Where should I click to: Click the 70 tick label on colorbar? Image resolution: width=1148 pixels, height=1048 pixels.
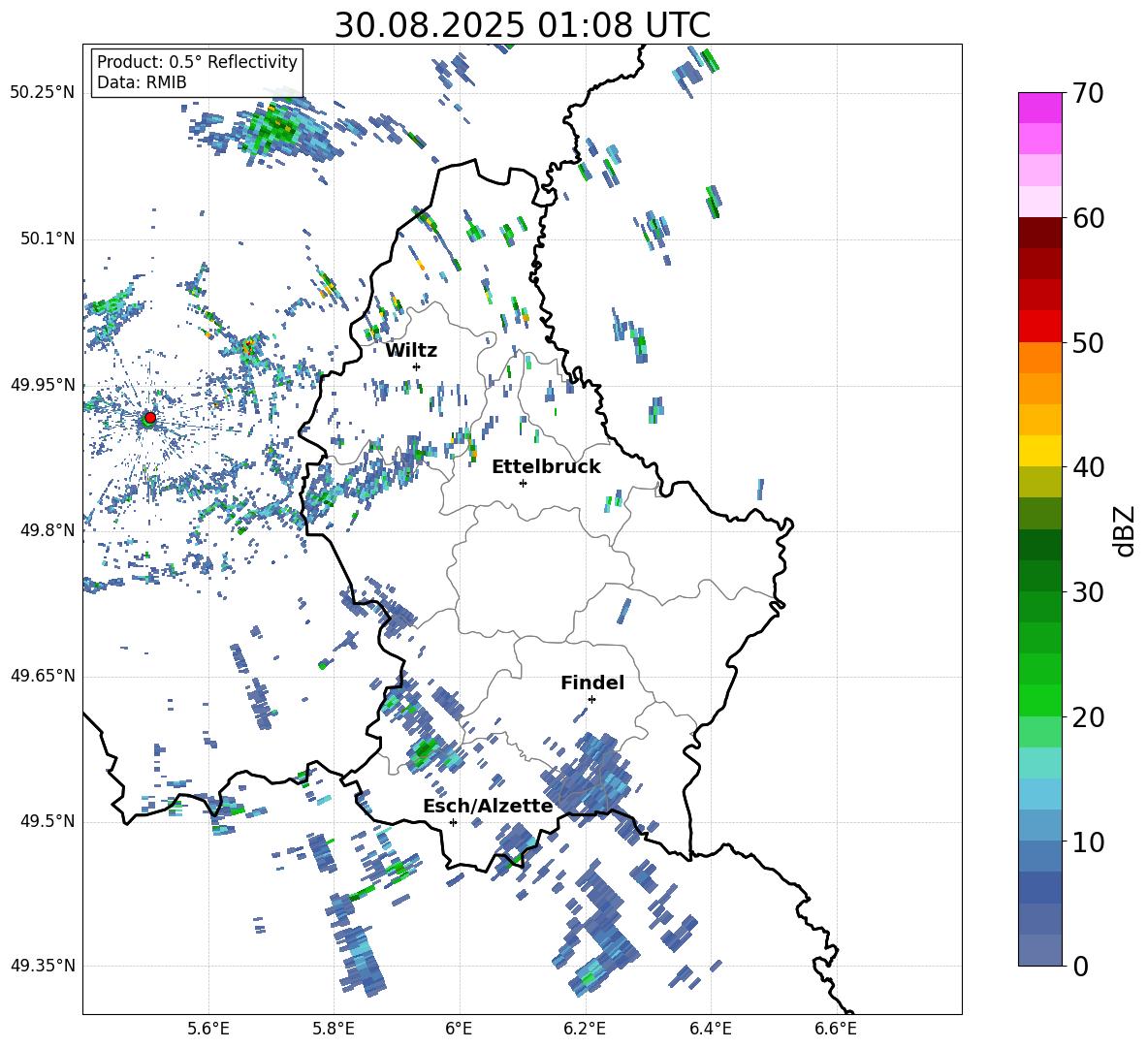(1088, 93)
